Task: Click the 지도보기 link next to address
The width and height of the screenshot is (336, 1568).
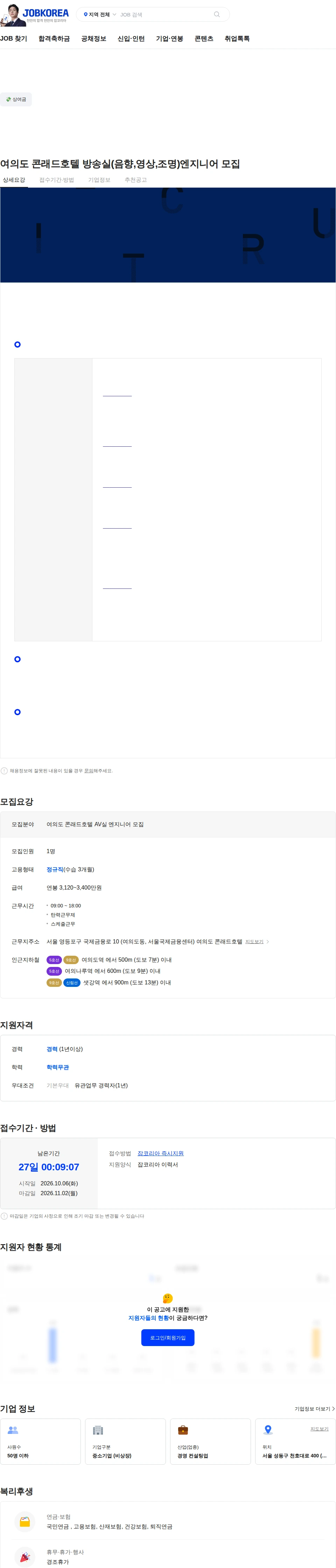Action: (254, 942)
